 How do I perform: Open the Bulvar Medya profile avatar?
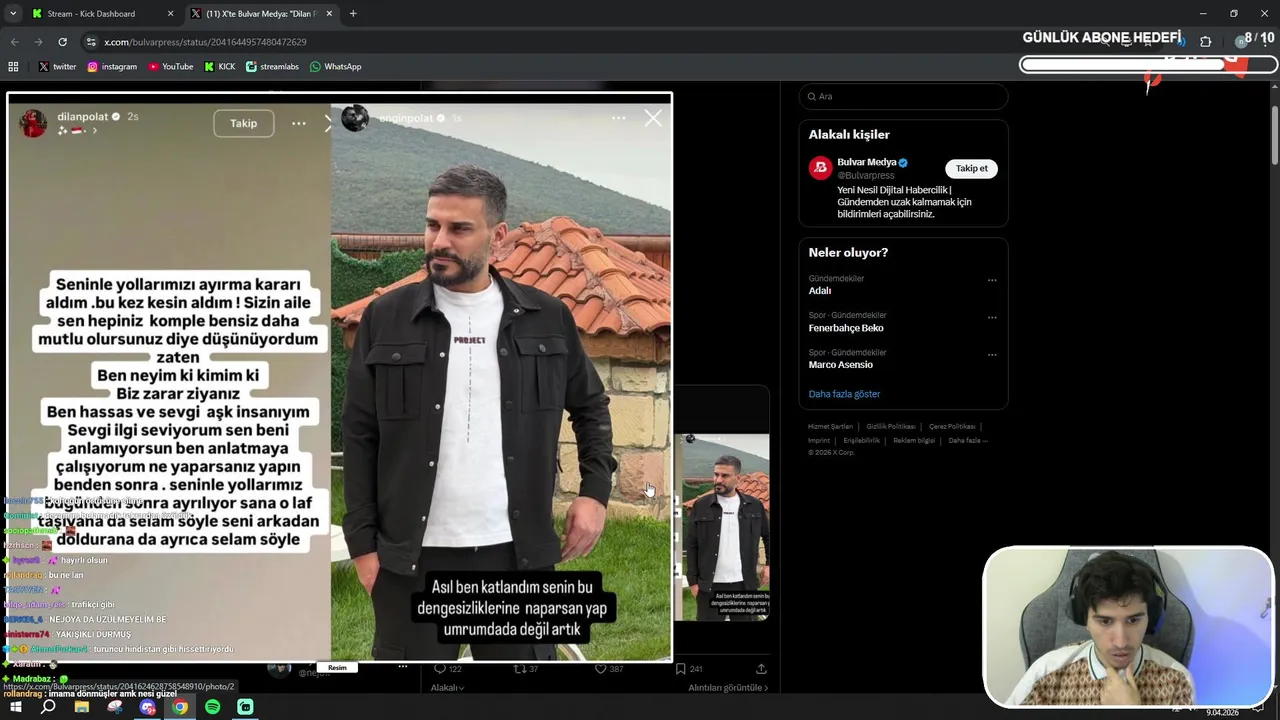point(820,168)
